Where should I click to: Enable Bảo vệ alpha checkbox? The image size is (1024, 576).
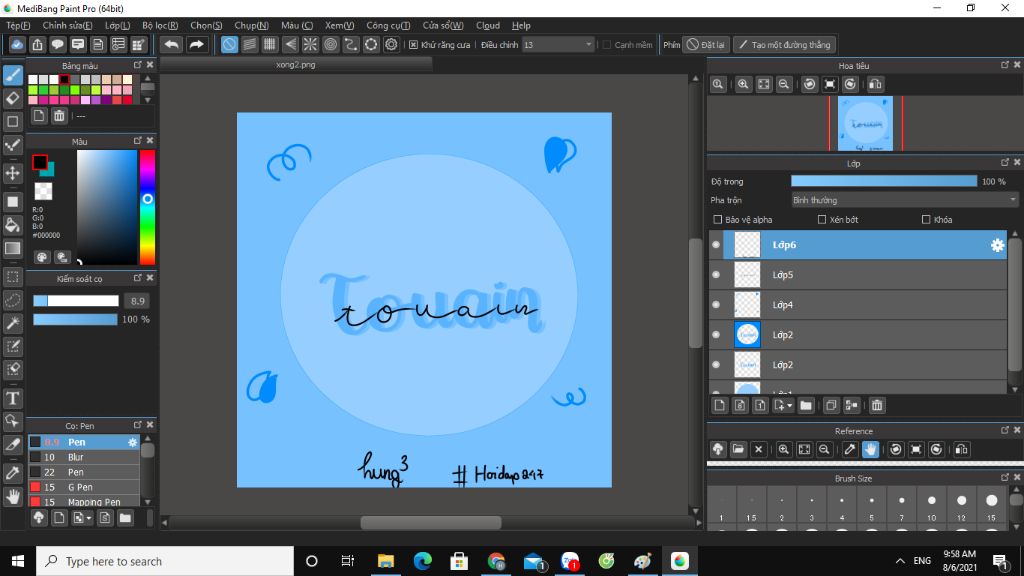(x=718, y=219)
